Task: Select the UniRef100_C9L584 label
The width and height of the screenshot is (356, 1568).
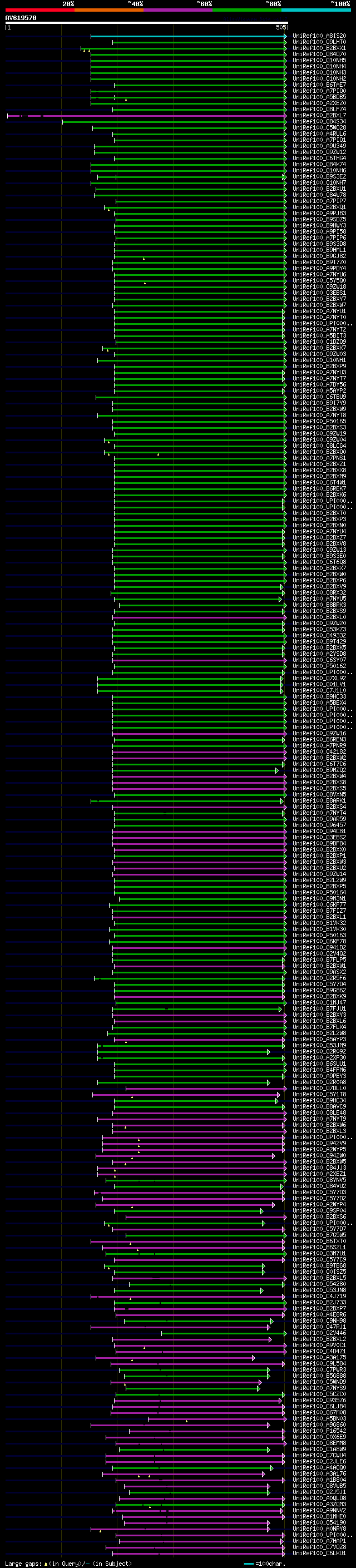Action: [319, 1363]
